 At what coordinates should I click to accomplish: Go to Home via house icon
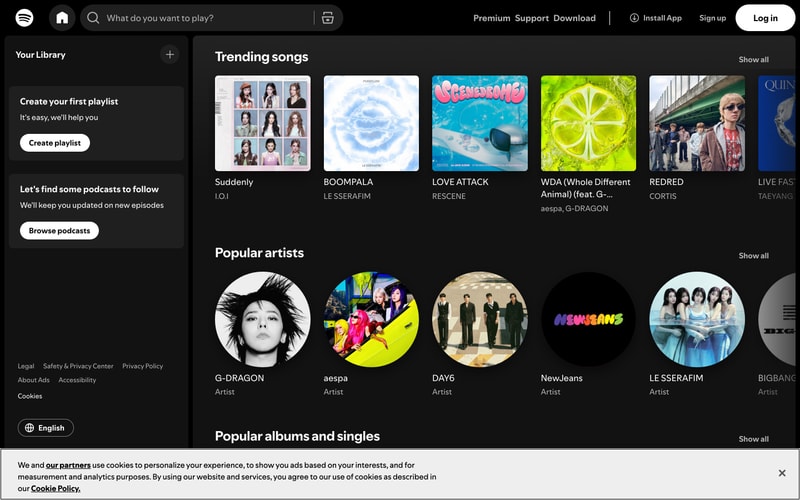62,18
